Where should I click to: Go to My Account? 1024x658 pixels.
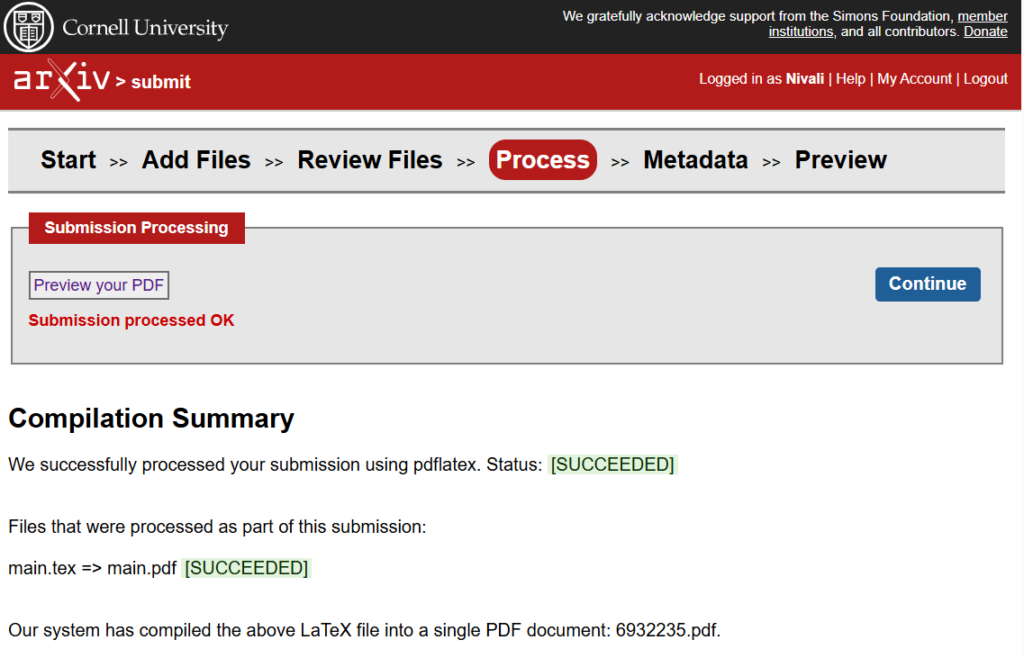point(914,79)
